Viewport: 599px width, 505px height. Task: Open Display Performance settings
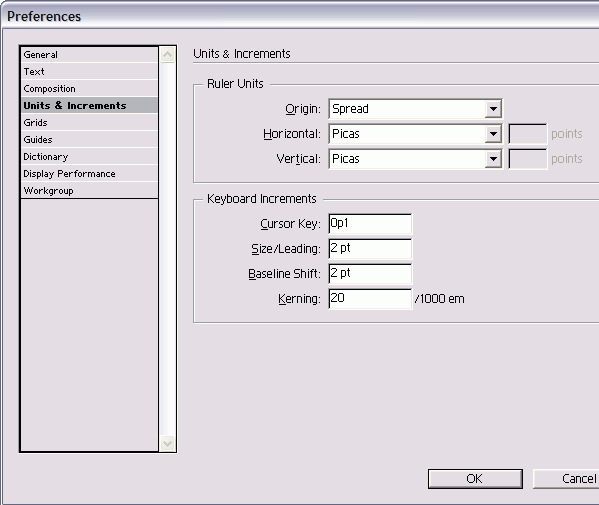[x=89, y=173]
